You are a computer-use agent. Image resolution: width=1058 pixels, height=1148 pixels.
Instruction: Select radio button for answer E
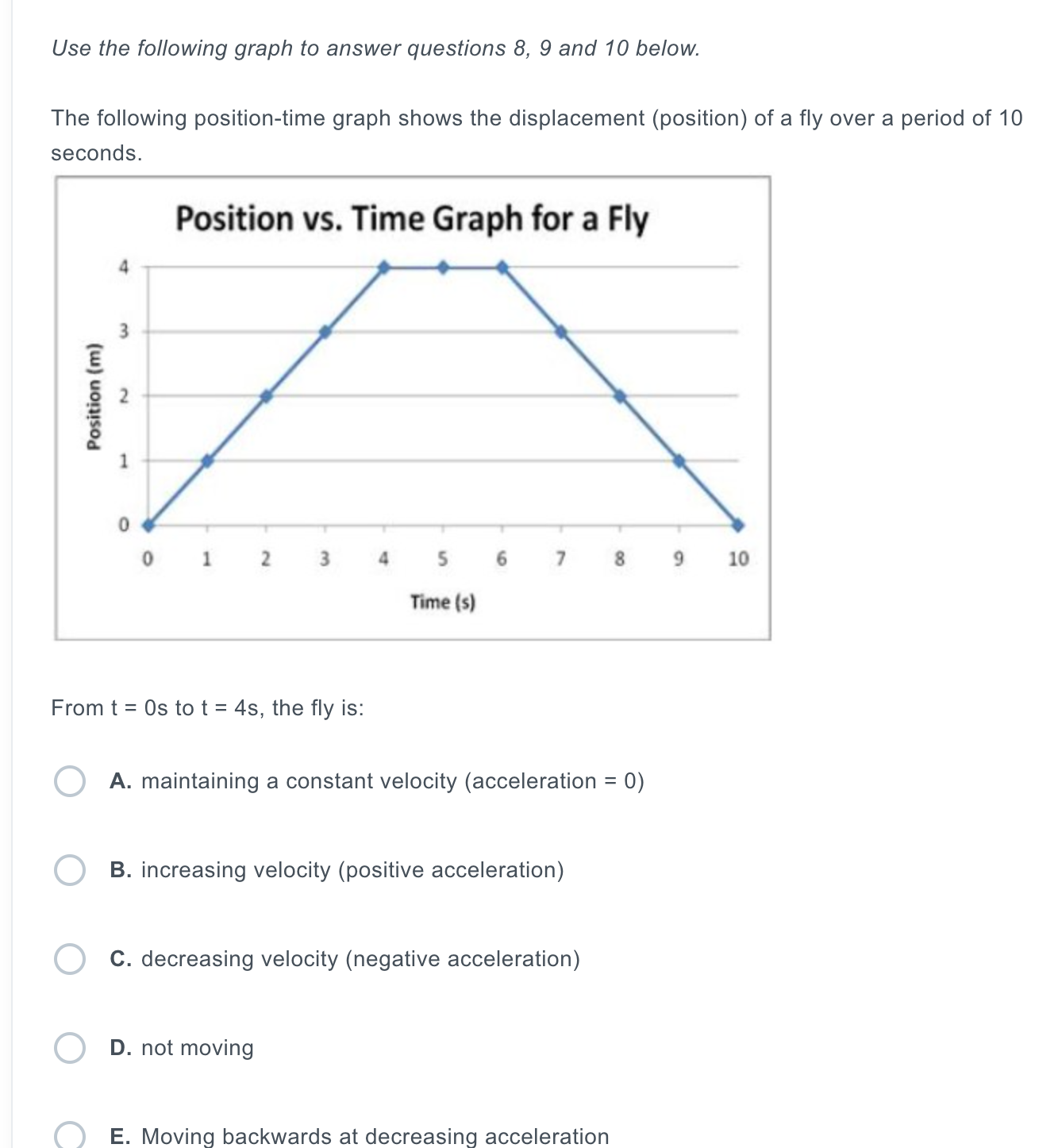click(x=70, y=1135)
